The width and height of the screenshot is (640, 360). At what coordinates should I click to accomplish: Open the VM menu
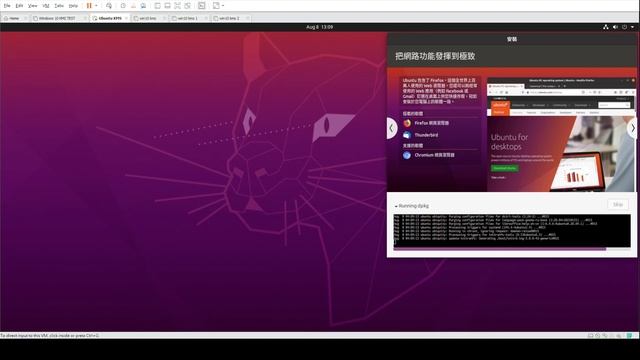(x=46, y=6)
